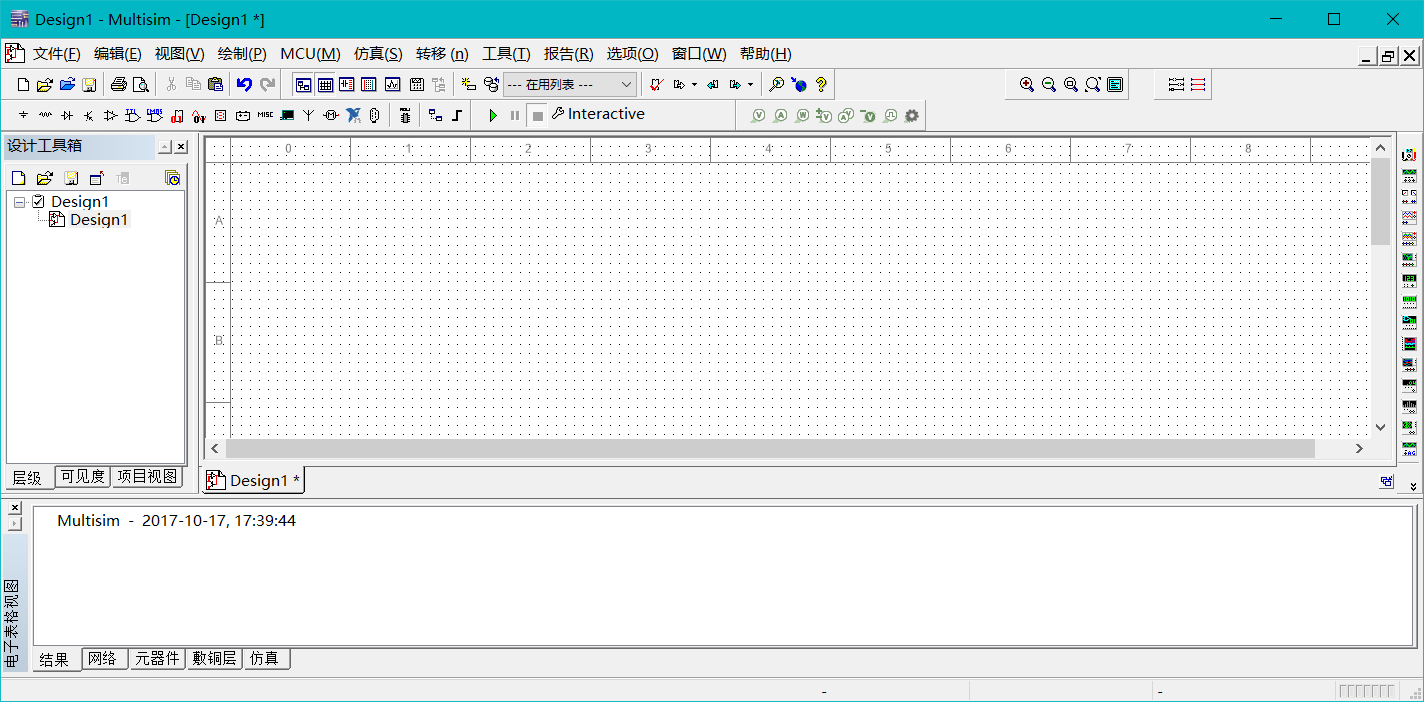Click the canvas horizontal scrollbar thumb
Screen dimensions: 1424x702
(x=770, y=449)
